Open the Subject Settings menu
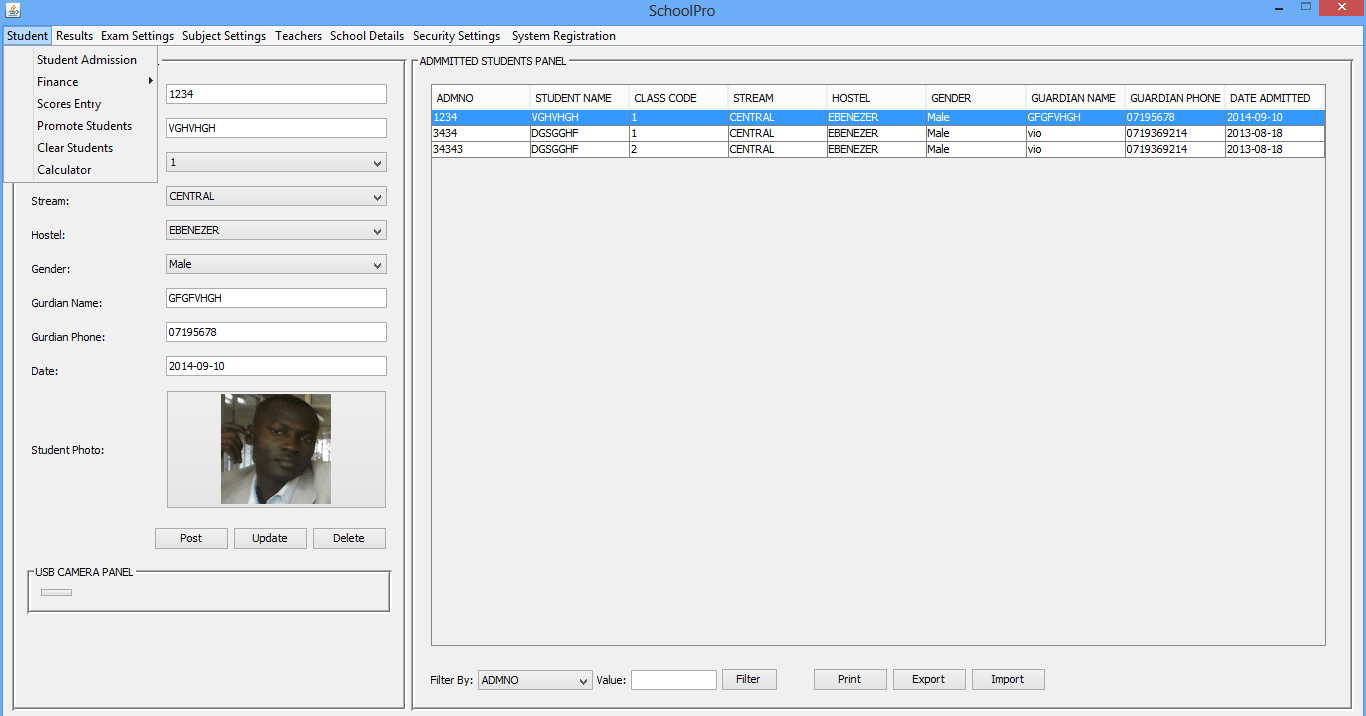Viewport: 1366px width, 716px height. [224, 36]
